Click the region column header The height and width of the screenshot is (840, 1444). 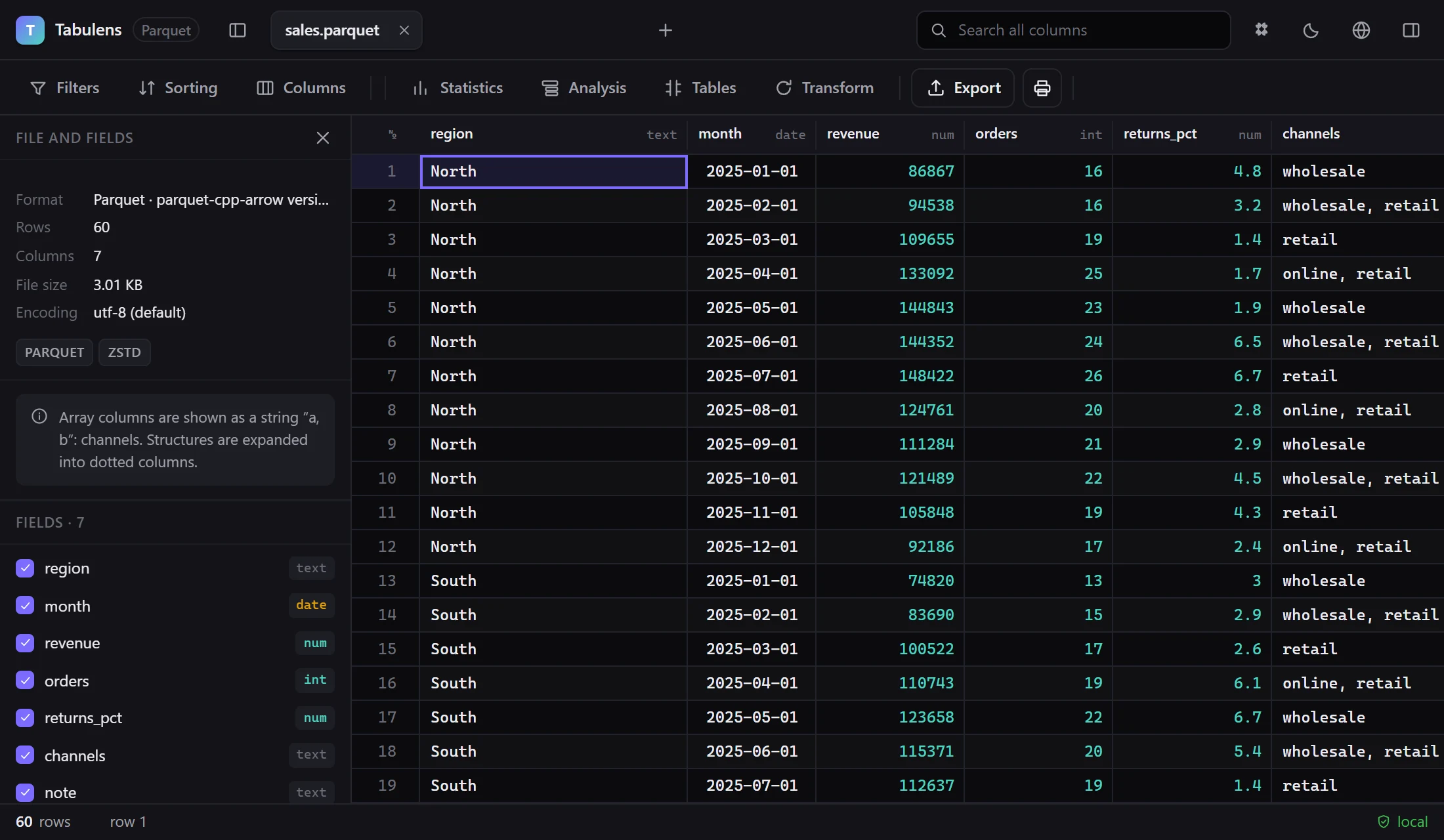[553, 135]
